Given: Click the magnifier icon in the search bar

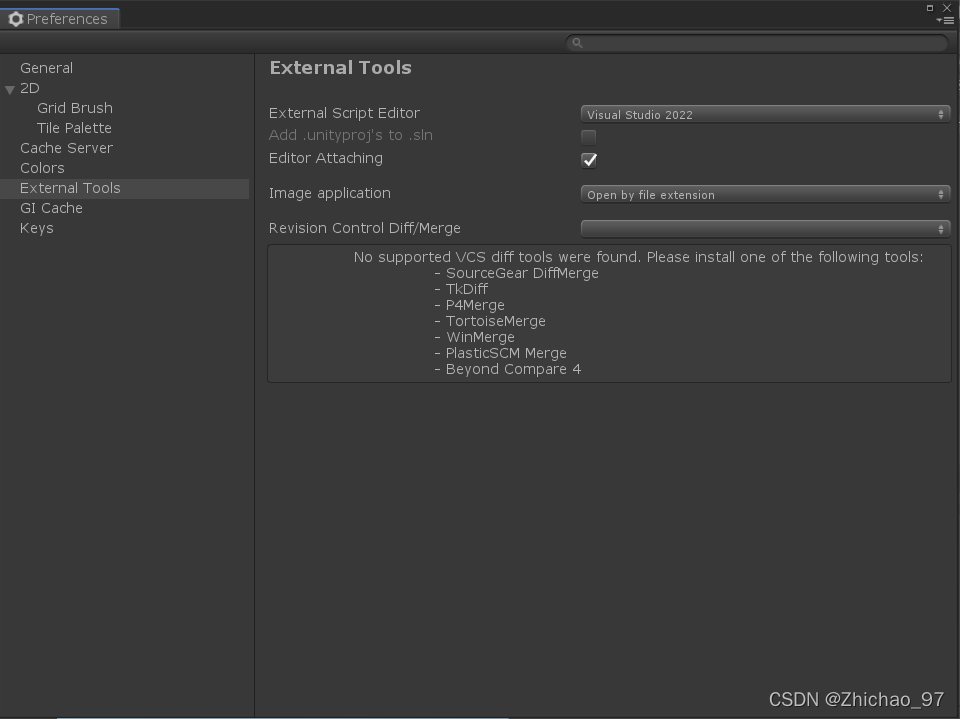Looking at the screenshot, I should pos(576,42).
